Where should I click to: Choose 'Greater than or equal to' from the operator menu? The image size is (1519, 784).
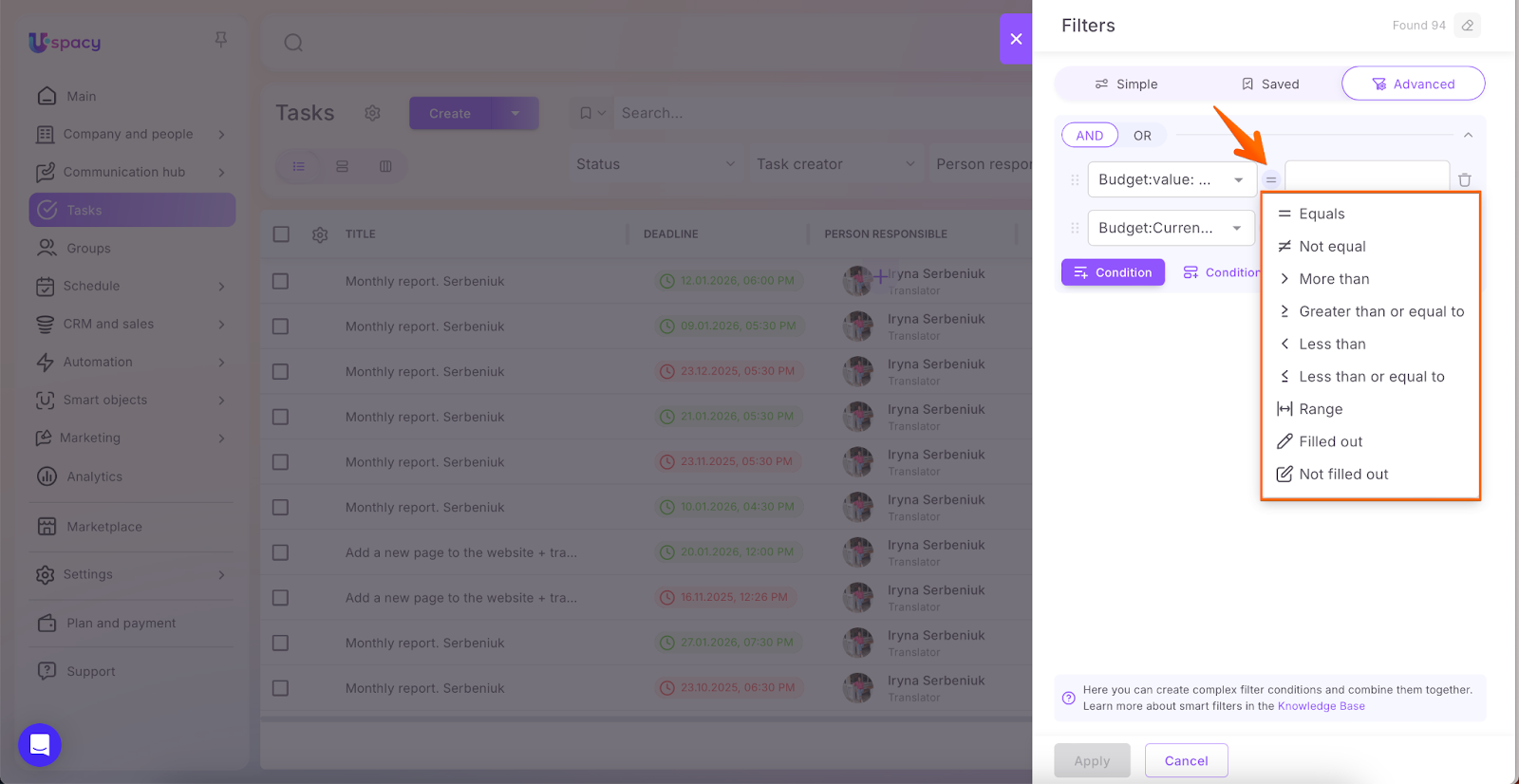(1380, 311)
